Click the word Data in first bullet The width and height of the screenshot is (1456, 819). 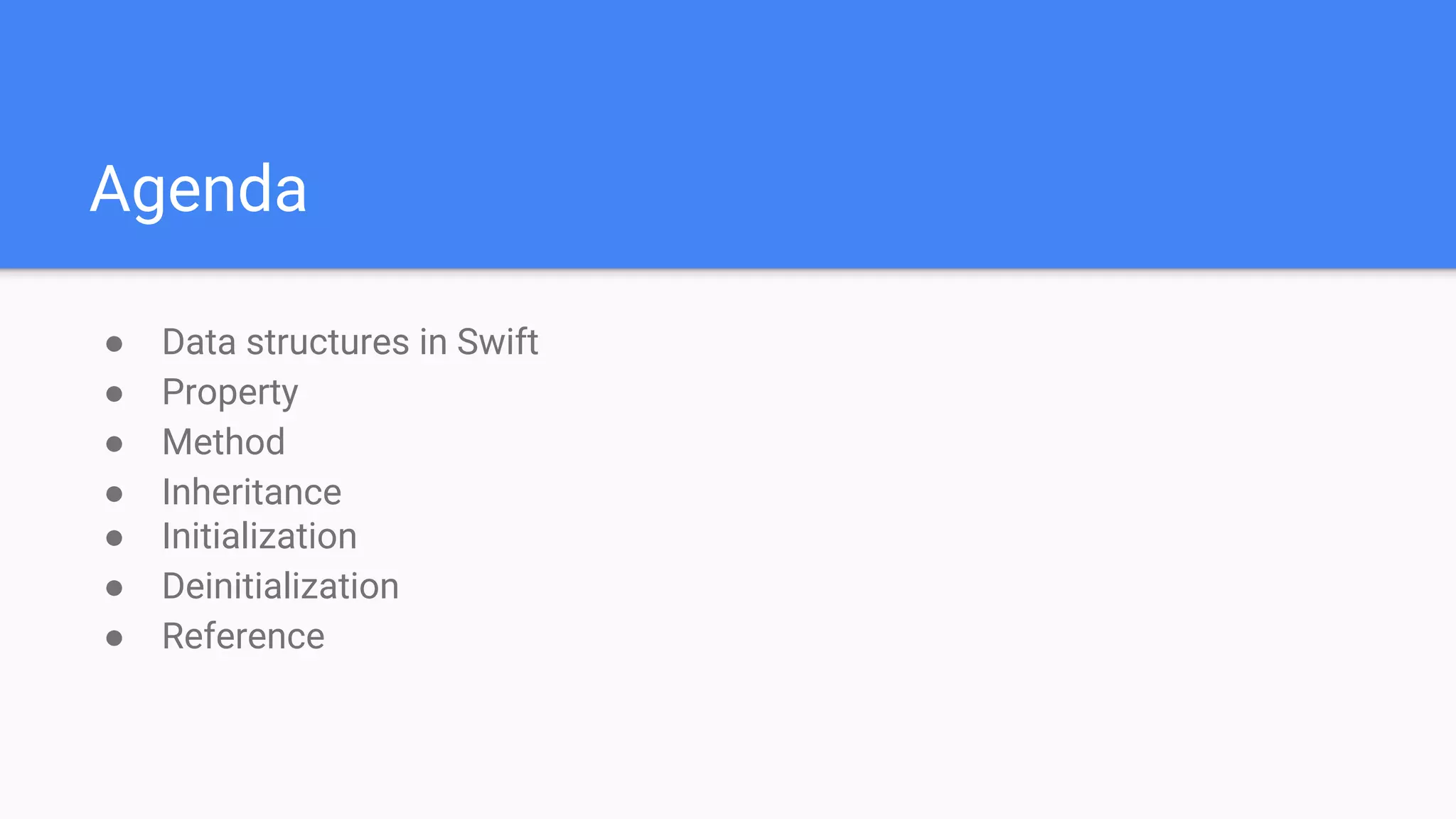coord(199,342)
